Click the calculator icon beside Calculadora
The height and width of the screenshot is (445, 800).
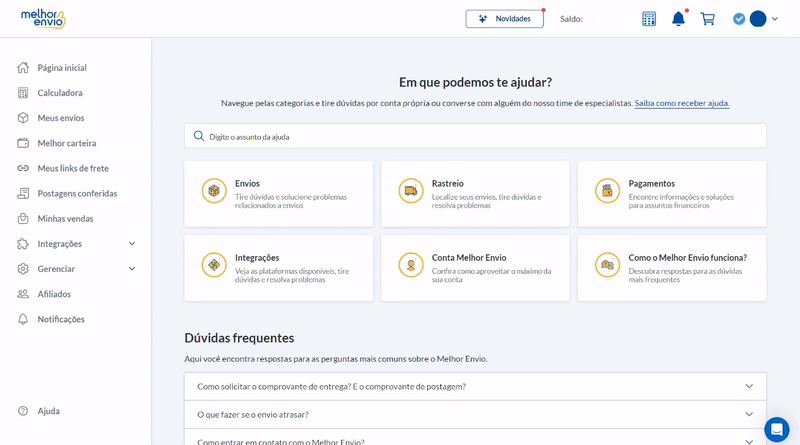(23, 93)
